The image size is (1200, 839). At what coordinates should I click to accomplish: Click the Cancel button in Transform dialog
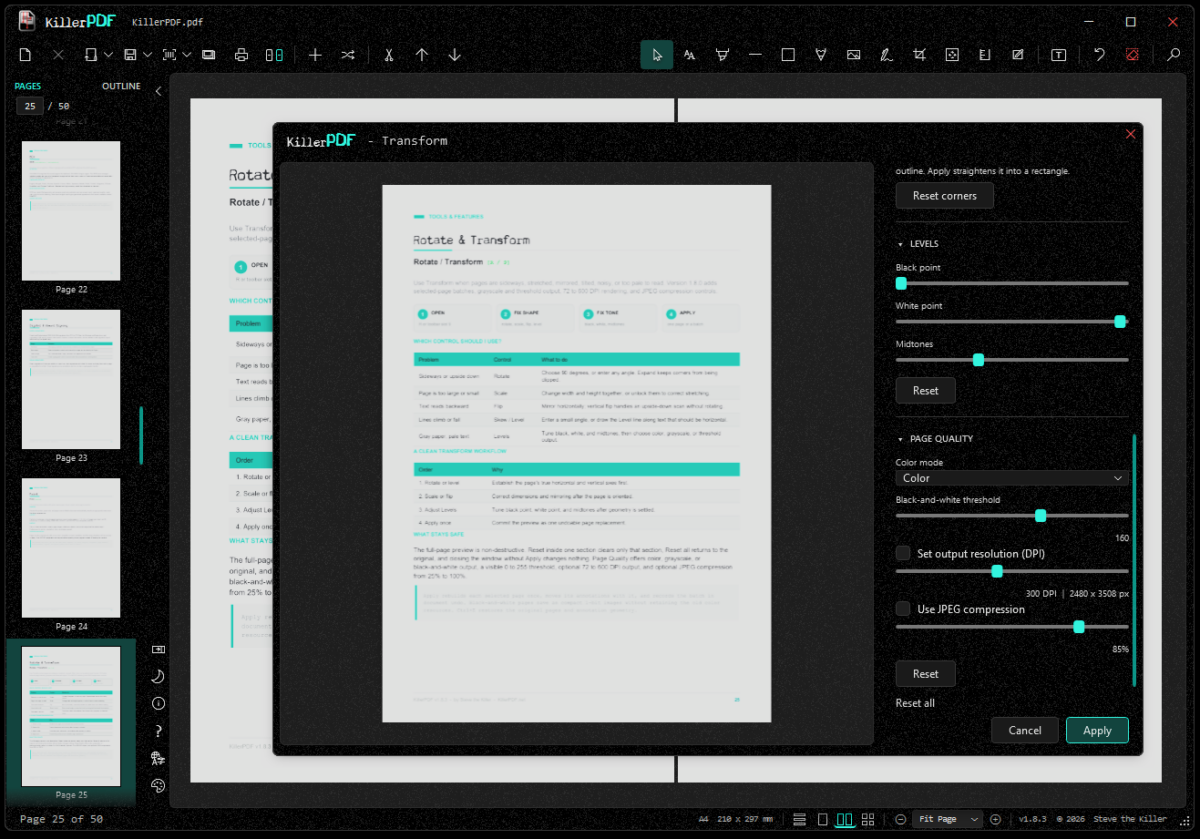coord(1025,730)
